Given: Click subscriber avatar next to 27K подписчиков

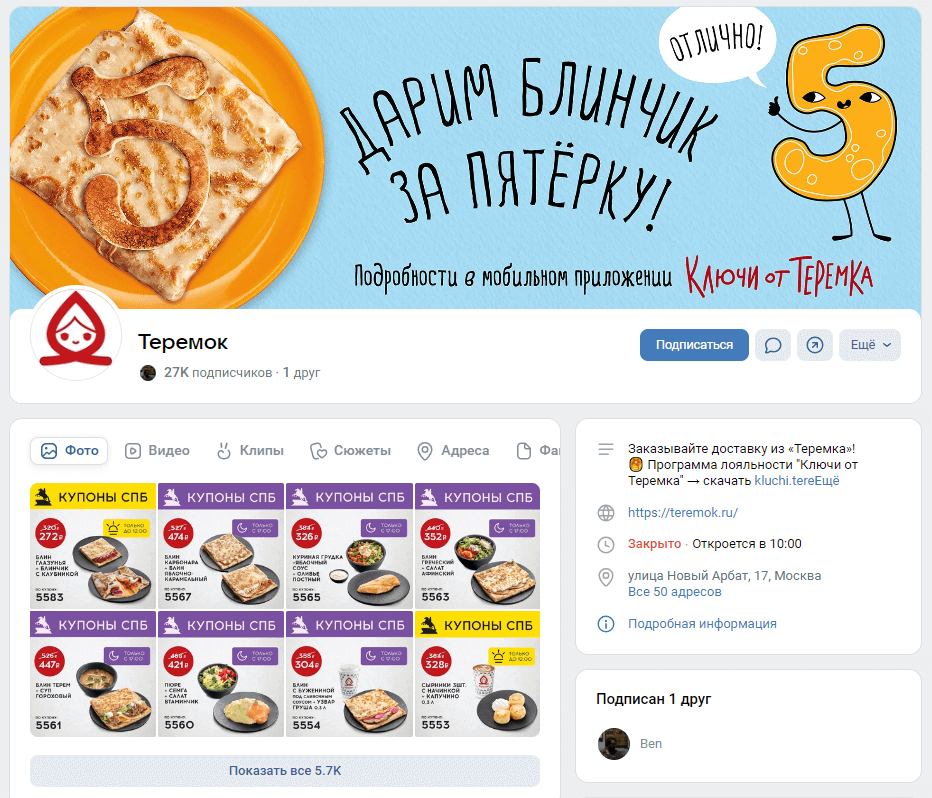Looking at the screenshot, I should 148,373.
